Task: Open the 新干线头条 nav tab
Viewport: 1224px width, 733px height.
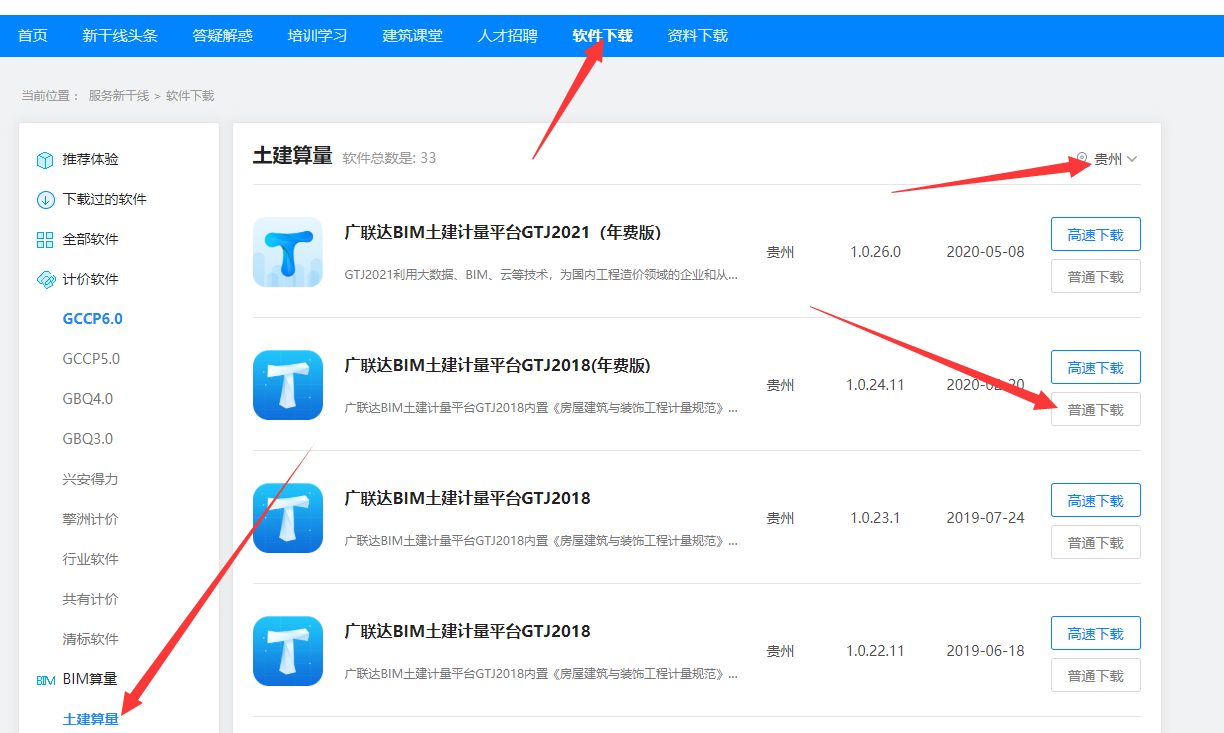Action: [120, 36]
